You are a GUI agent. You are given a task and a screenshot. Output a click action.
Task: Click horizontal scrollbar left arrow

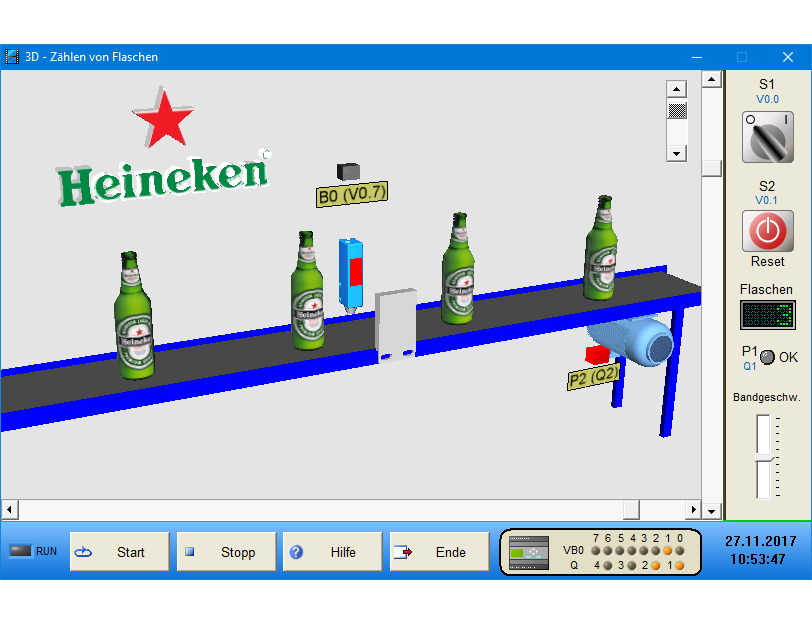coord(10,510)
